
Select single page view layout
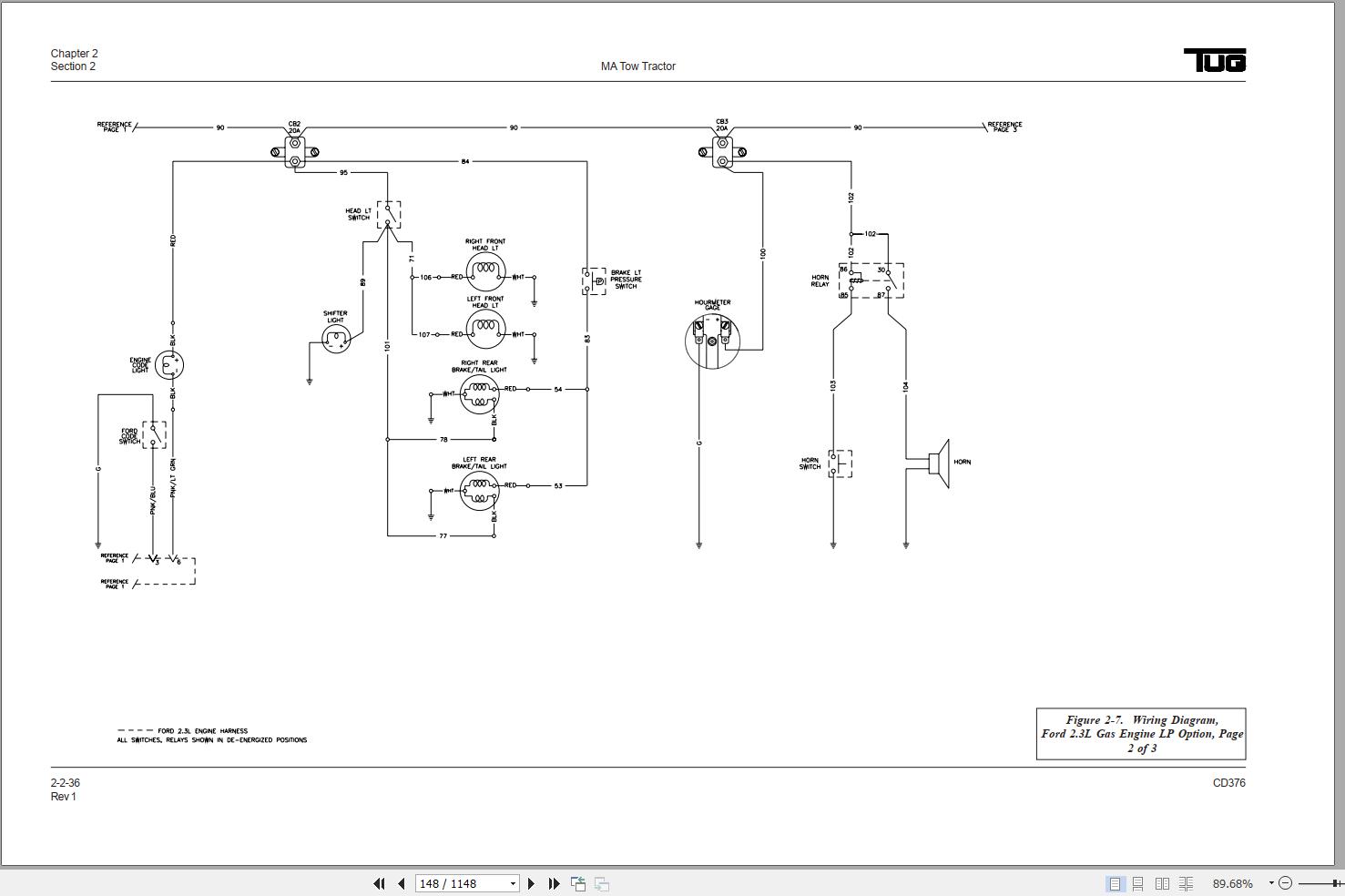(x=1115, y=883)
